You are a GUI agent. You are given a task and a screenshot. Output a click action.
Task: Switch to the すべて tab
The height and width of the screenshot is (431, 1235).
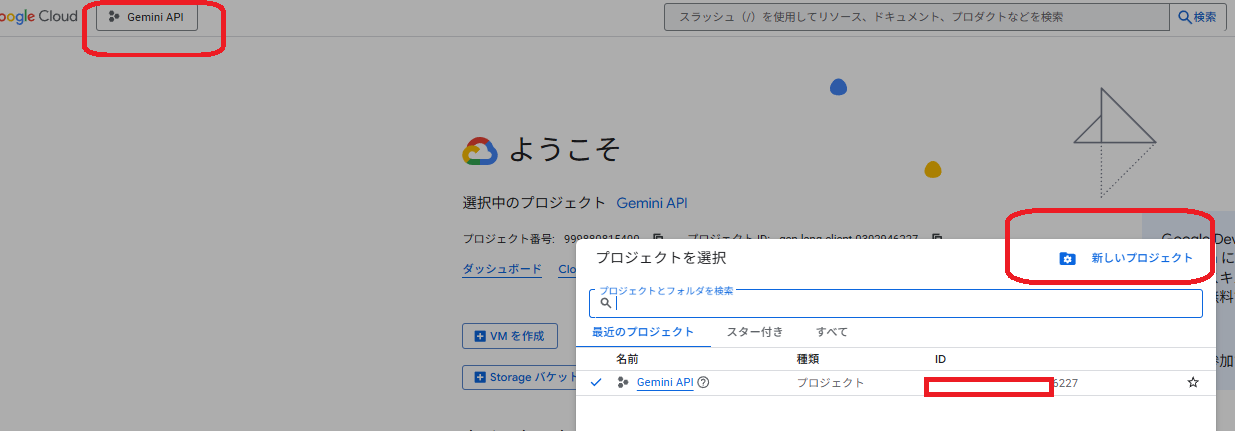831,332
